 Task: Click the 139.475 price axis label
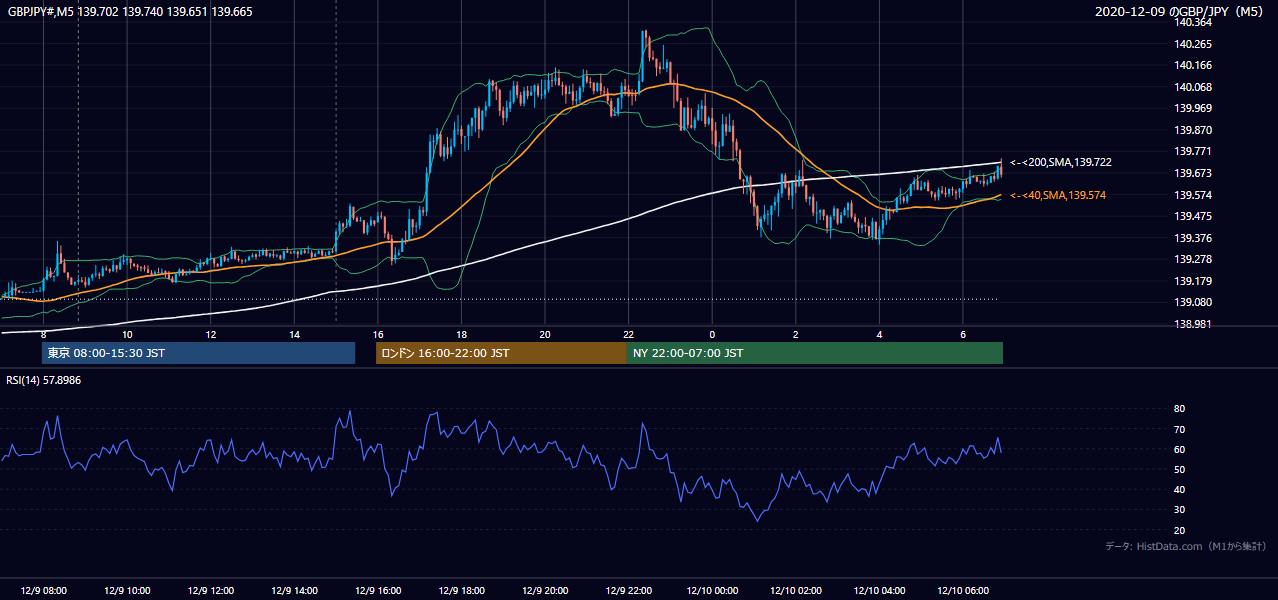(1193, 216)
